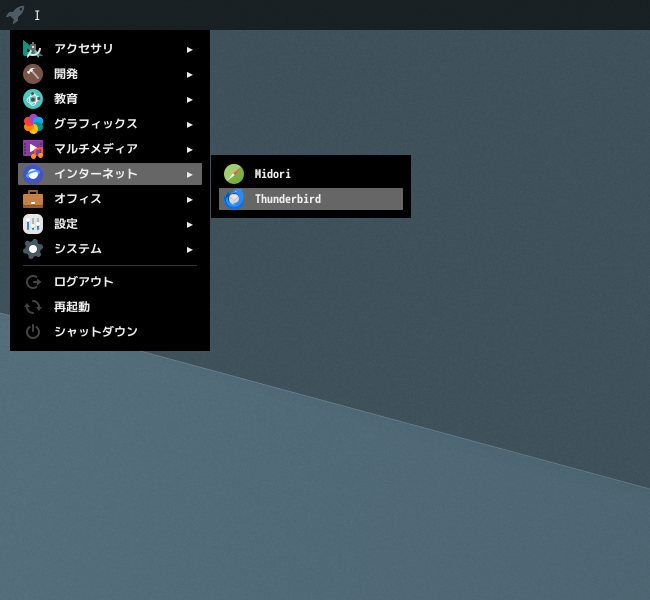Open the マルチメディア menu entry
Viewport: 650px width, 600px height.
(110, 149)
